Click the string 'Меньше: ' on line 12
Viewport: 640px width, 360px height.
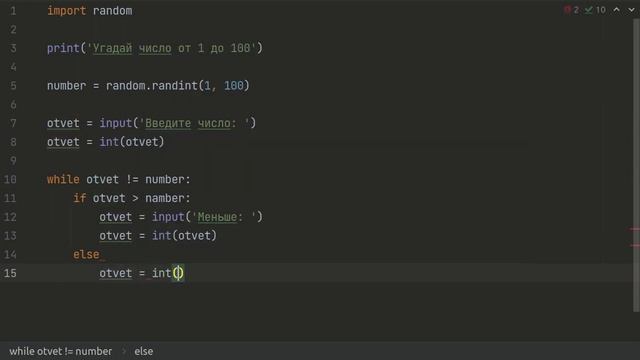tap(224, 217)
